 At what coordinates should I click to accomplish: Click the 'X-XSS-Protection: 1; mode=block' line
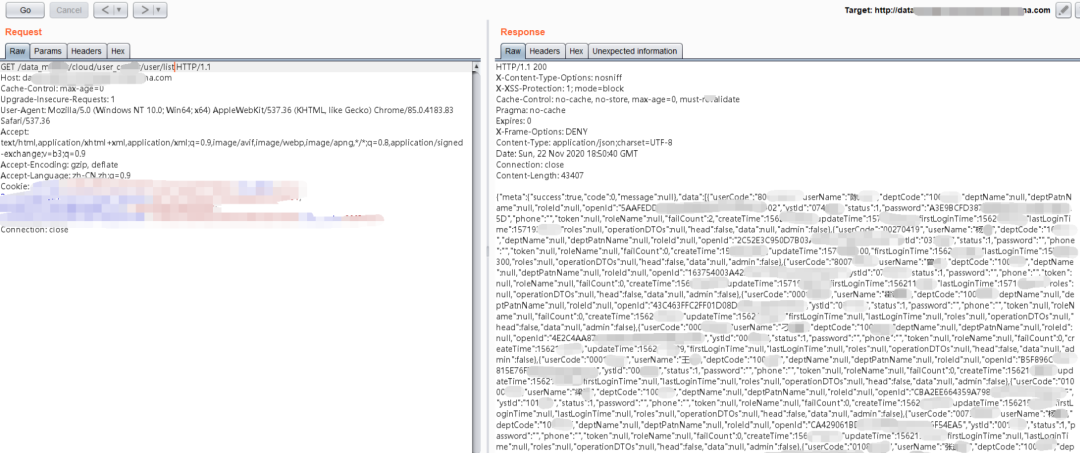[x=559, y=88]
